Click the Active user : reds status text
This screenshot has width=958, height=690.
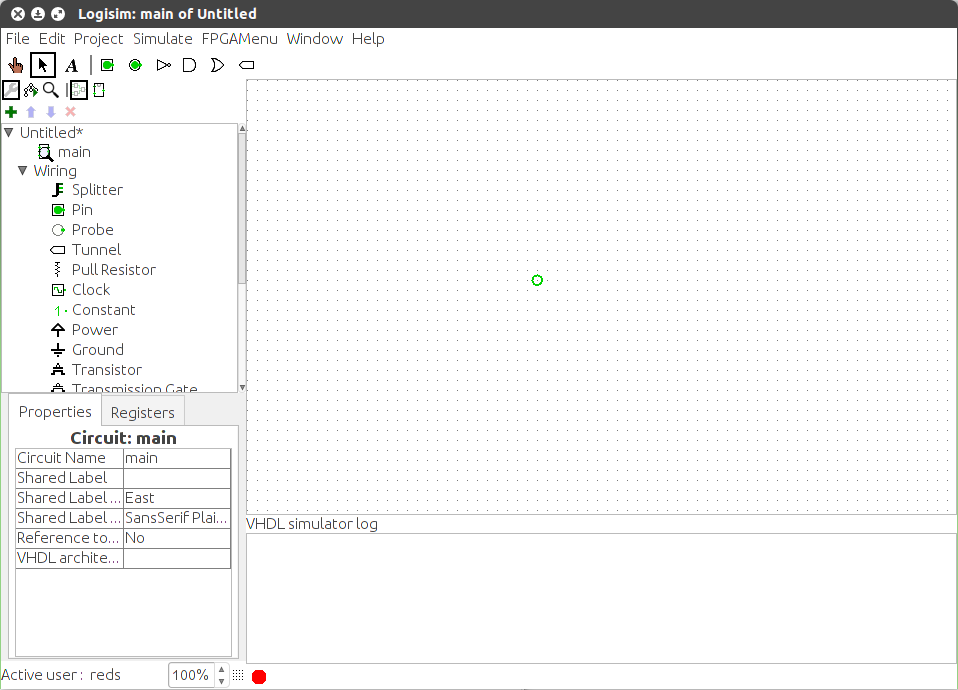[61, 675]
